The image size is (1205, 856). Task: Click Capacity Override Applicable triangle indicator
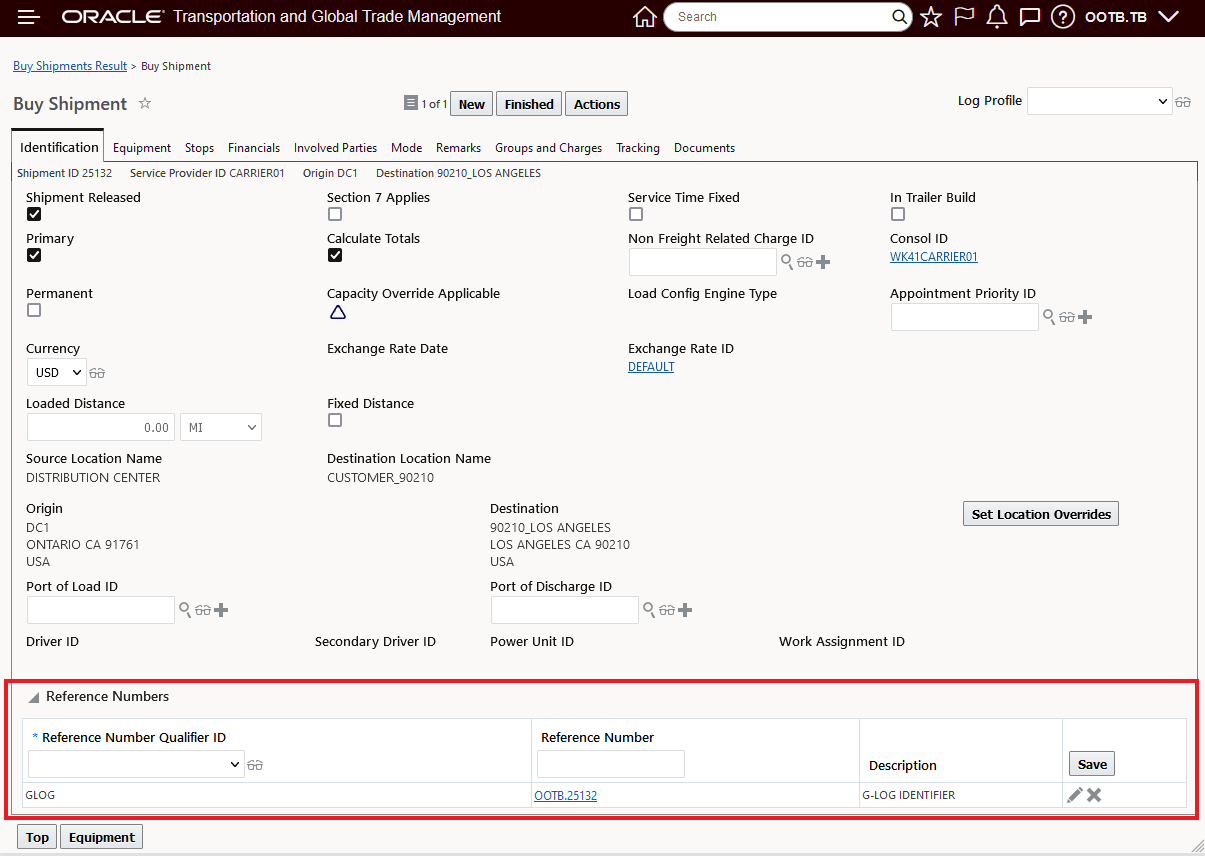click(x=338, y=312)
